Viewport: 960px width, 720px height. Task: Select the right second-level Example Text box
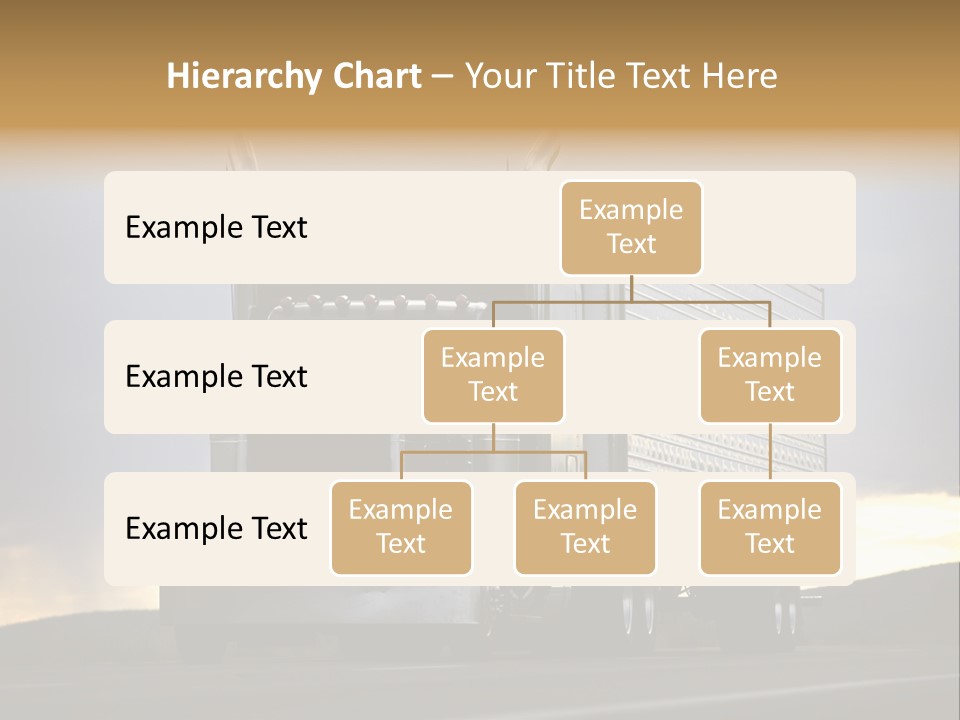[x=770, y=375]
